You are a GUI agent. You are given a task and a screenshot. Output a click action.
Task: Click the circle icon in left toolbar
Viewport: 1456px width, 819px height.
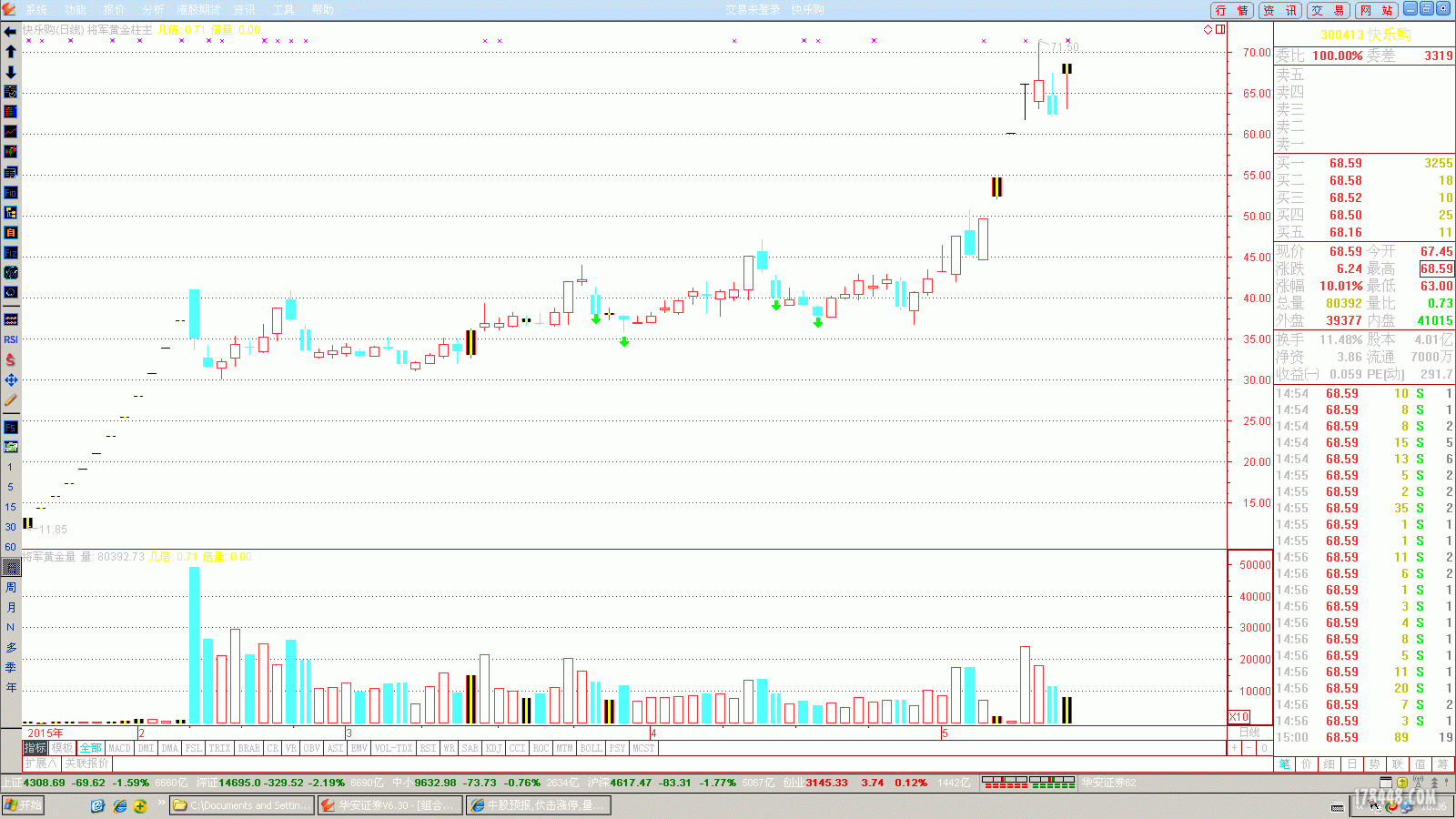[x=10, y=292]
